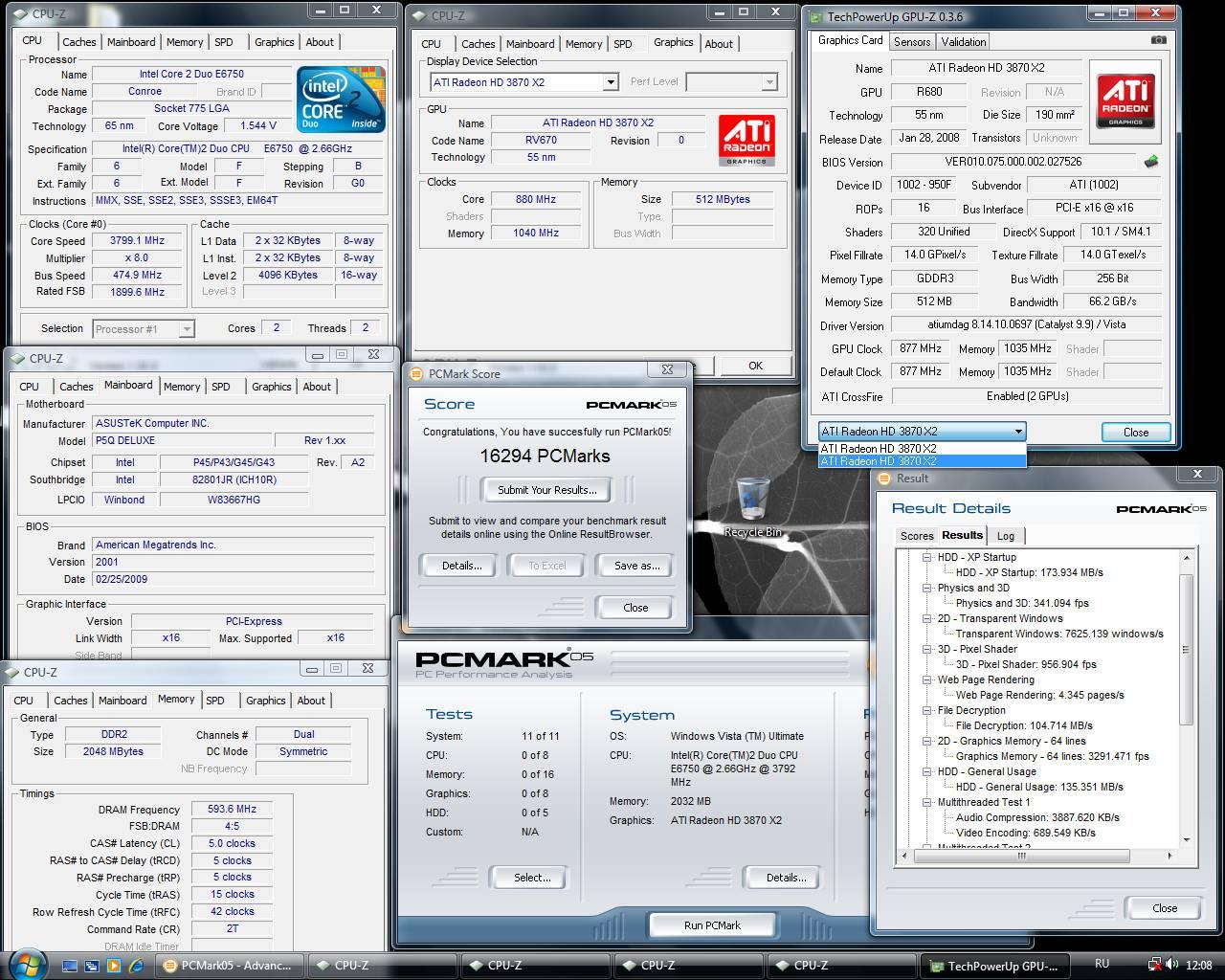Open the Display Device Selection dropdown
The height and width of the screenshot is (980, 1225).
tap(611, 82)
